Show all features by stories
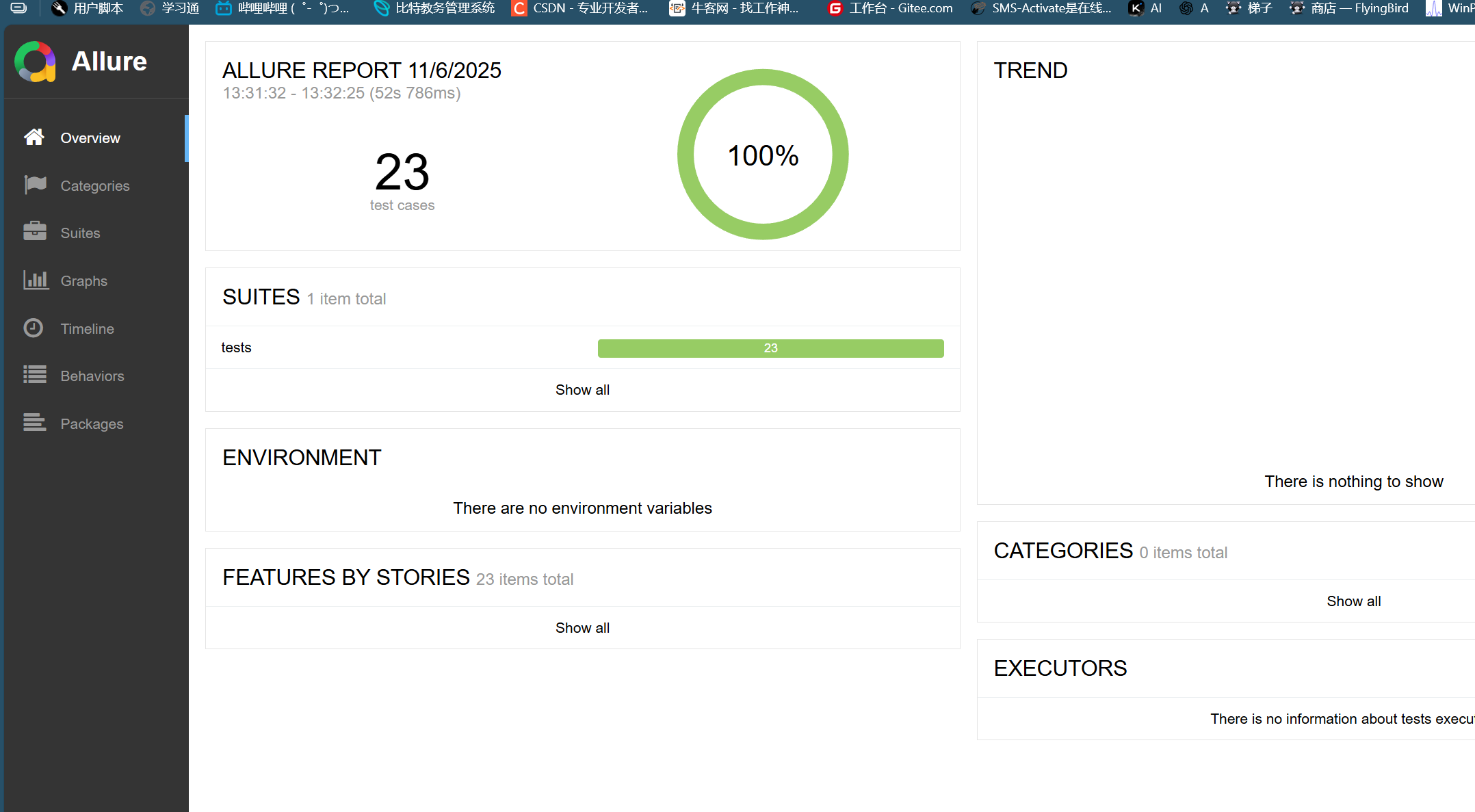The width and height of the screenshot is (1475, 812). [x=582, y=628]
